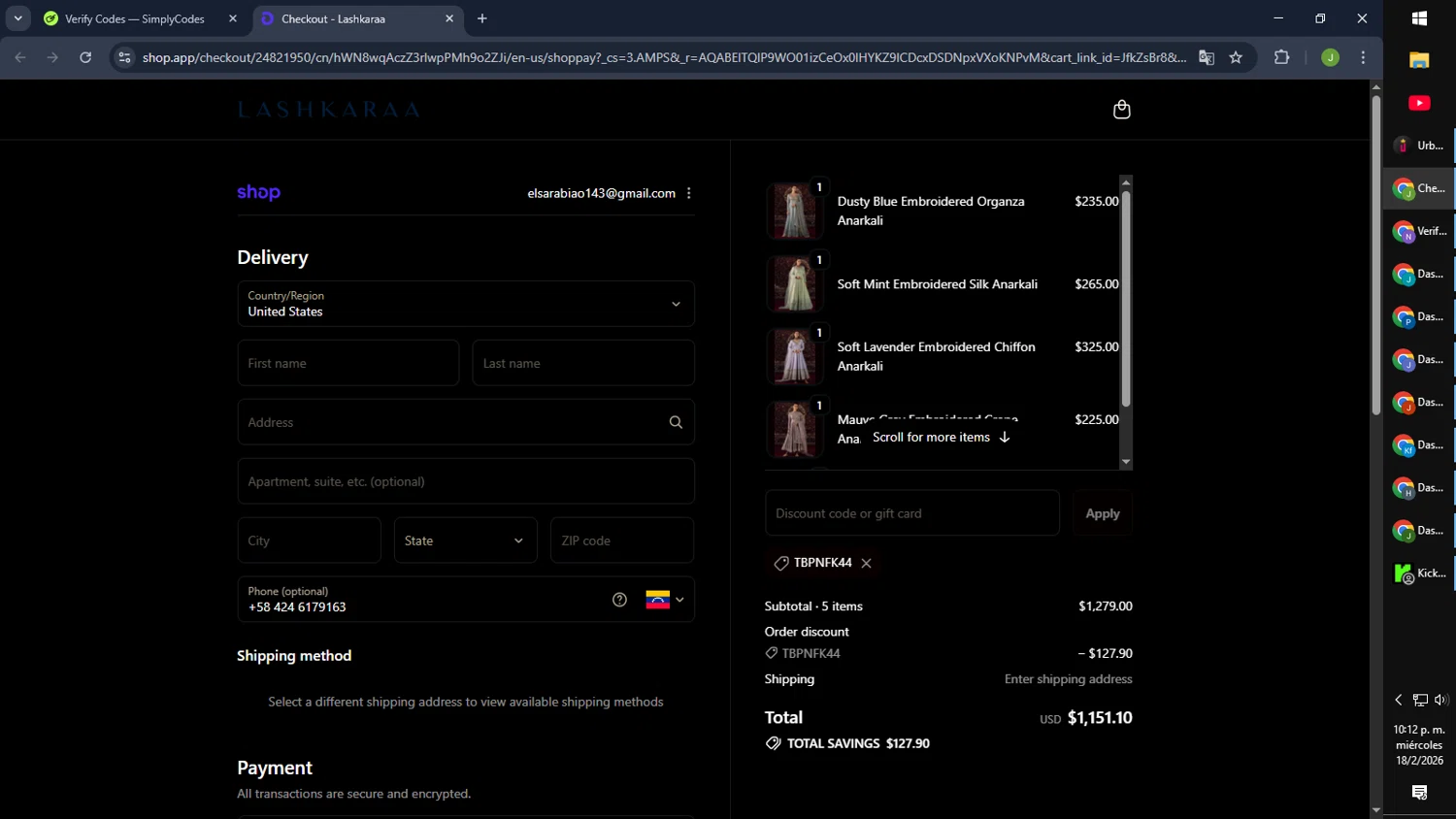Click Scroll for more items button
Screen dimensions: 1456x819
click(x=941, y=438)
